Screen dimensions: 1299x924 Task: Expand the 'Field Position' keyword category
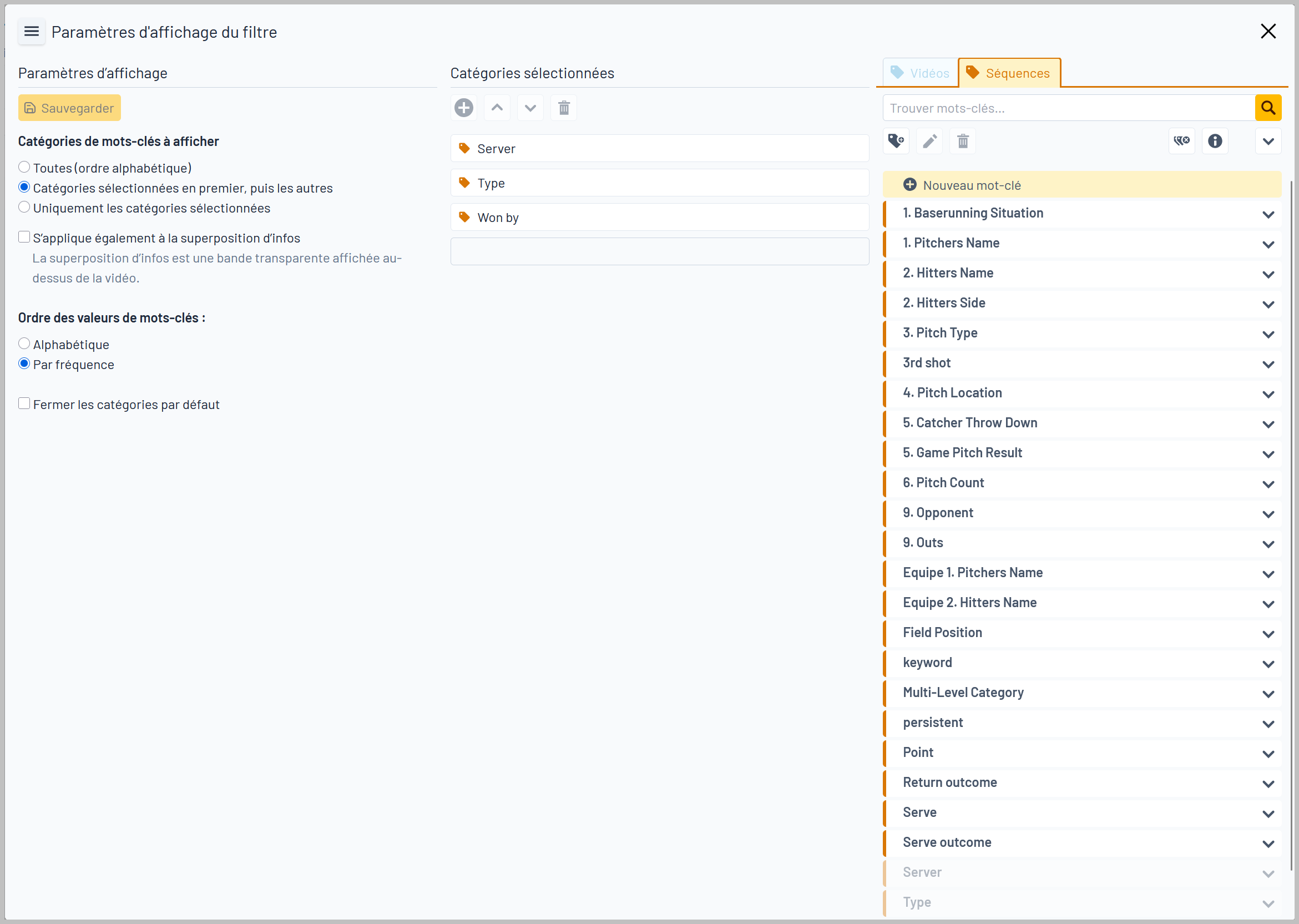pos(1268,634)
